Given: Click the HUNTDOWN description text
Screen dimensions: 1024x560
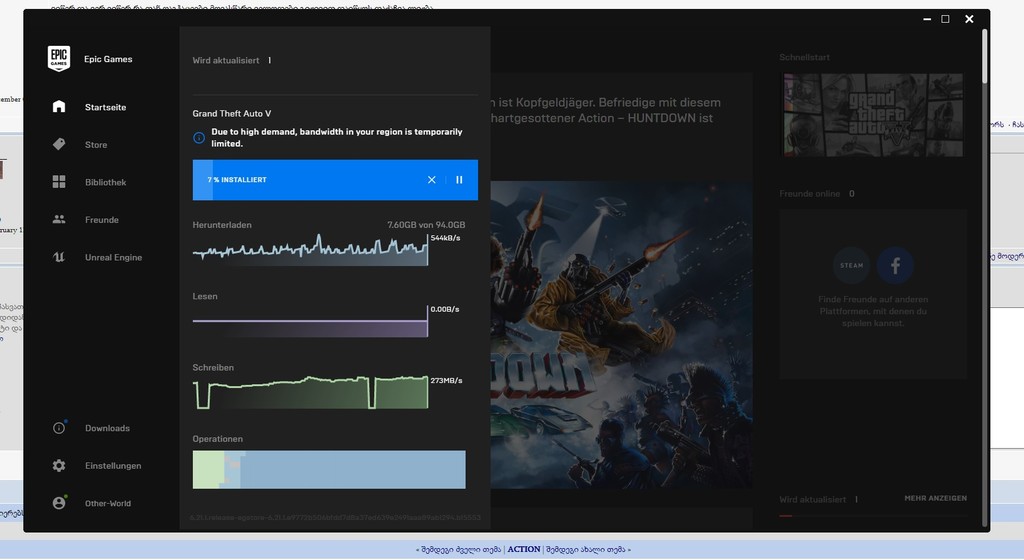Looking at the screenshot, I should coord(605,110).
